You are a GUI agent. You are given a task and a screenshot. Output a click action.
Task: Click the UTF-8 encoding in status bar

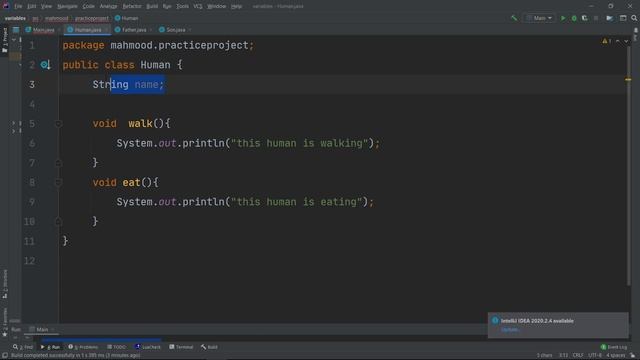click(x=595, y=356)
